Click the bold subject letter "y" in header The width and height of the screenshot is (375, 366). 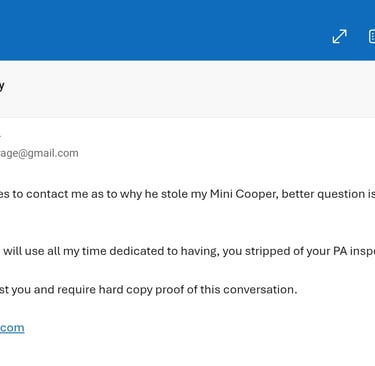point(2,86)
